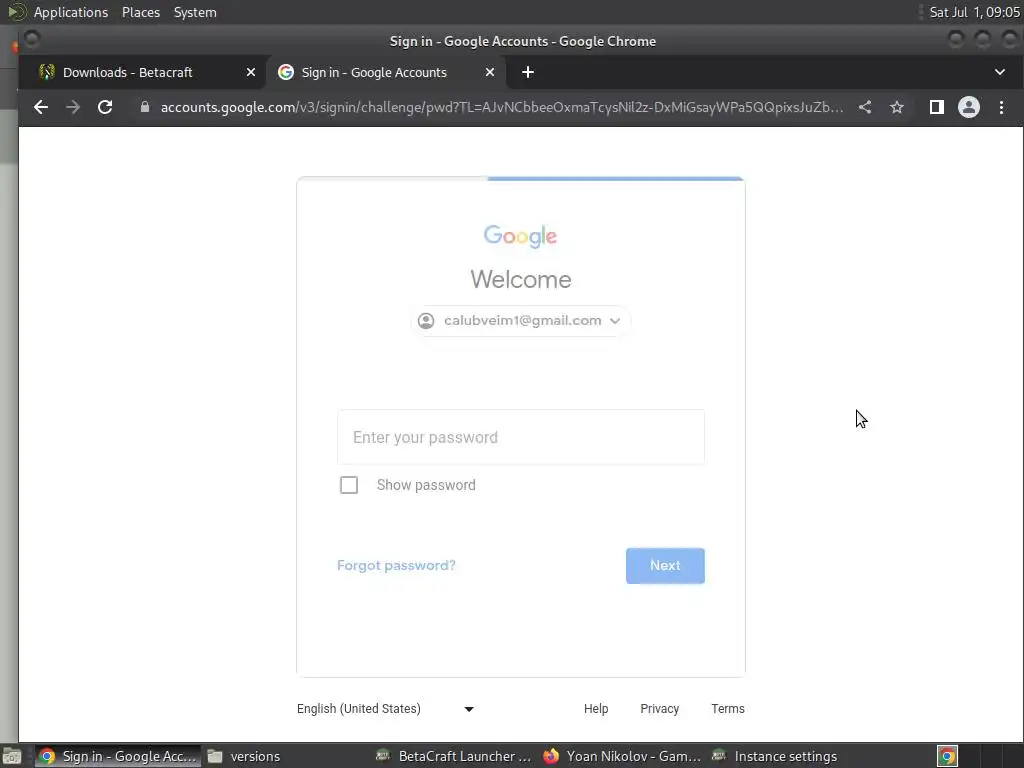Click the account avatar icon beside the email
This screenshot has height=768, width=1024.
[x=426, y=321]
